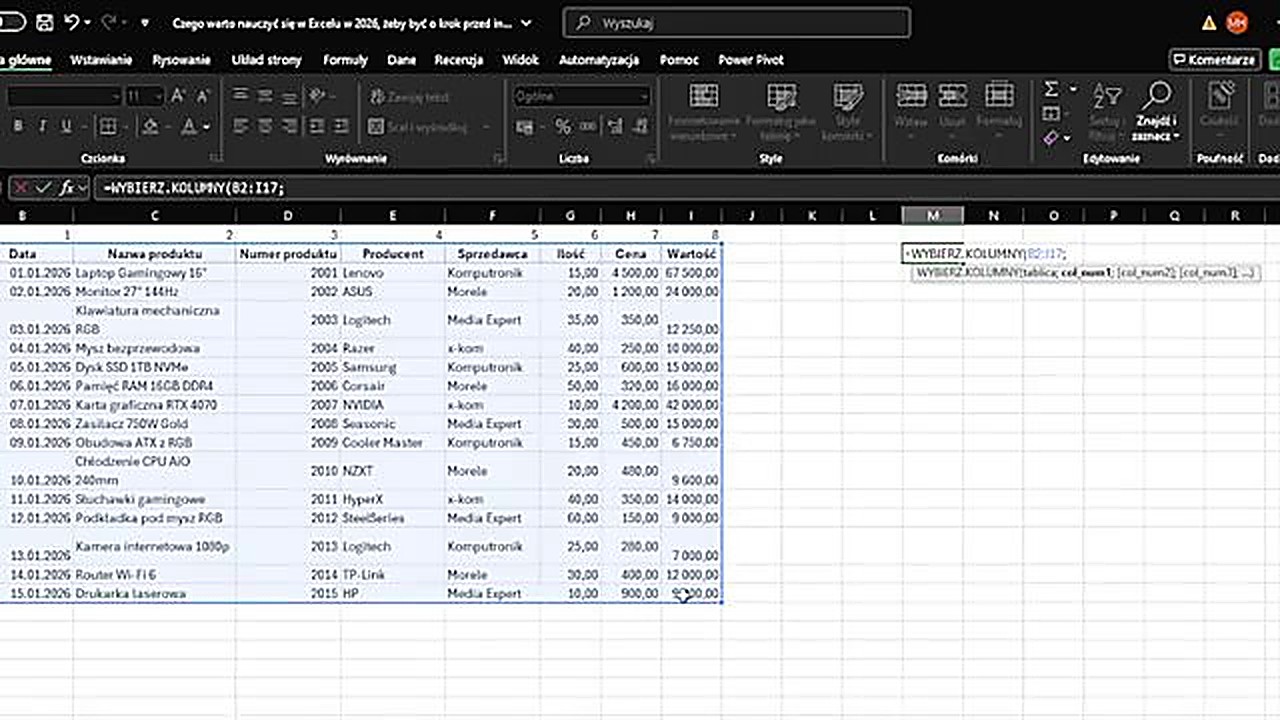Cancel formula entry with the X icon
This screenshot has height=720, width=1280.
coord(20,187)
